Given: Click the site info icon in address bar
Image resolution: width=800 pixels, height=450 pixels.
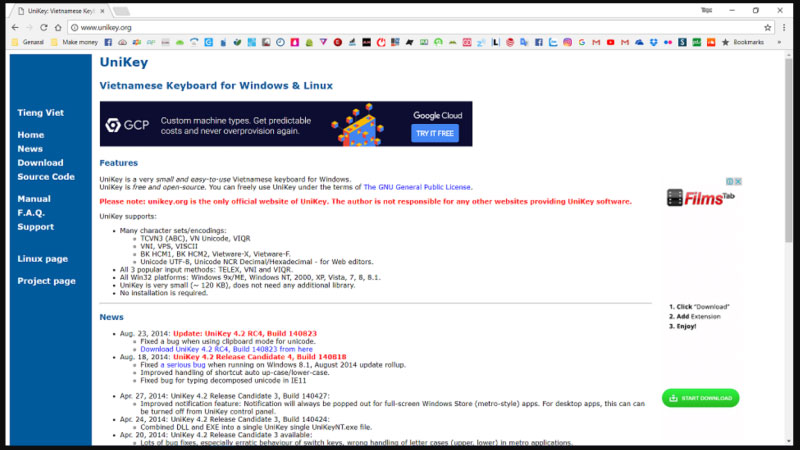Looking at the screenshot, I should pyautogui.click(x=74, y=27).
